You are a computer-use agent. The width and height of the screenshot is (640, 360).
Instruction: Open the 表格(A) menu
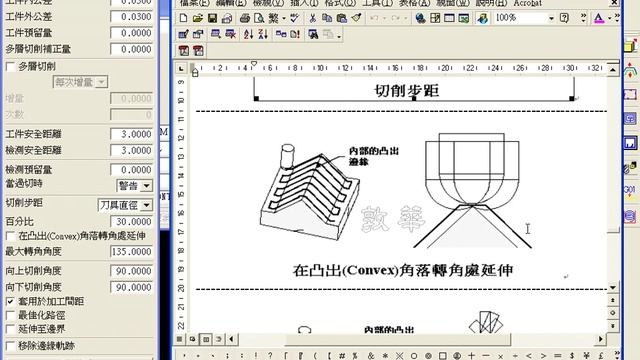(415, 3)
